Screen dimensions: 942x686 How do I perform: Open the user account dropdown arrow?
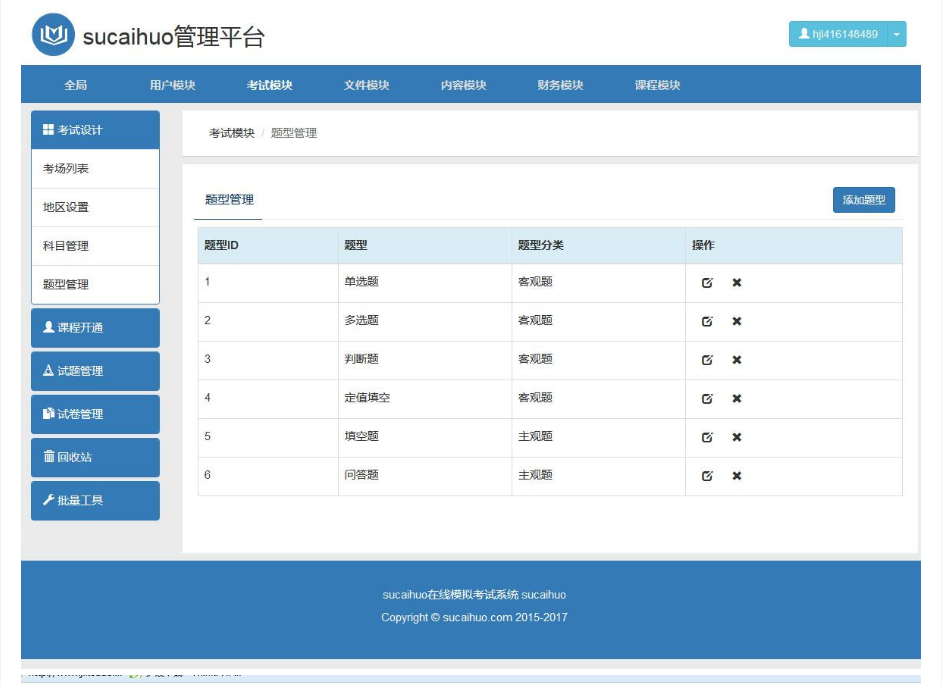coord(896,34)
